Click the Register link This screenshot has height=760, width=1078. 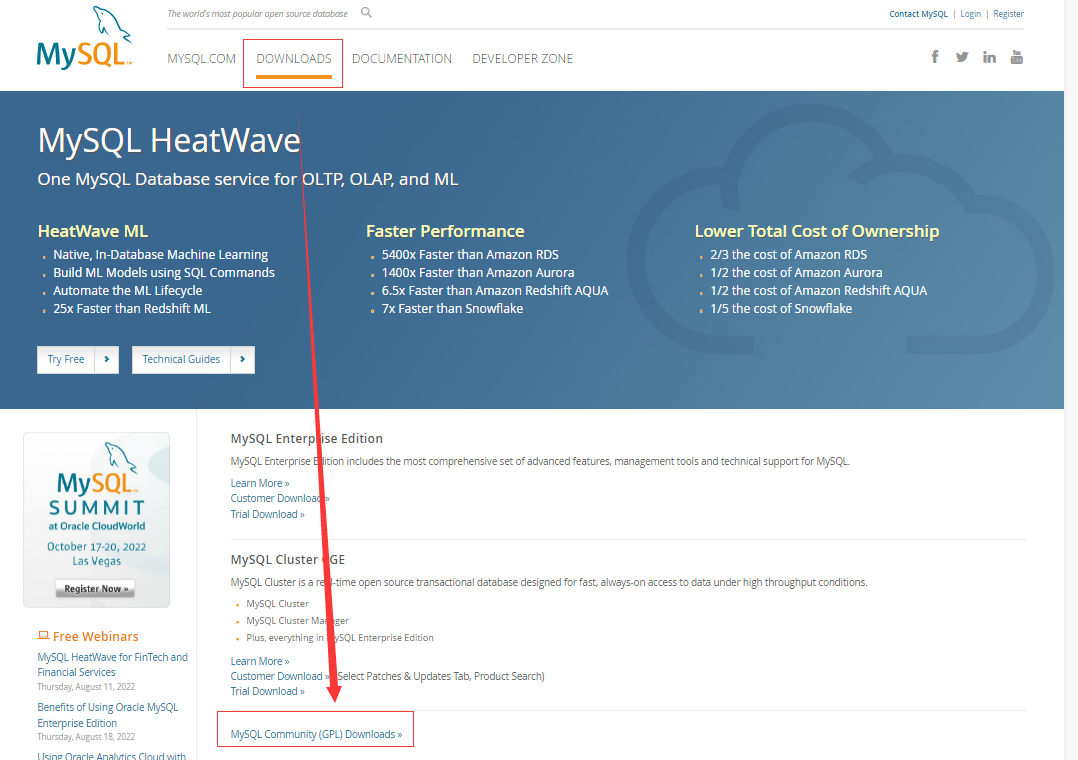coord(1009,14)
